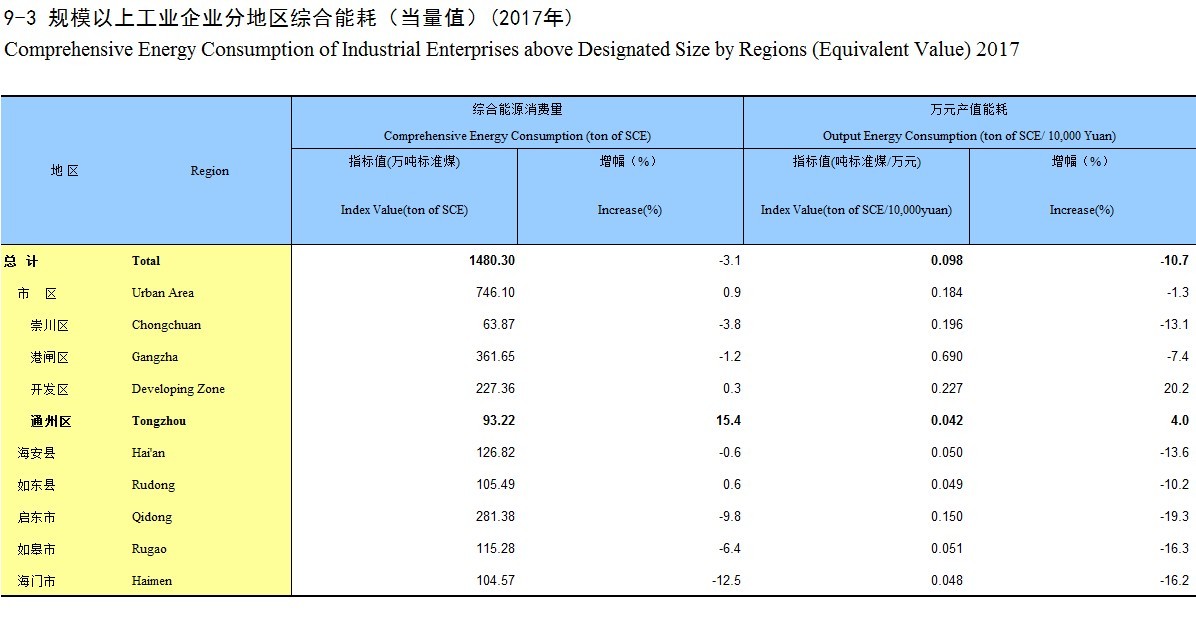Click Rudong's index value 105.49

click(x=495, y=485)
